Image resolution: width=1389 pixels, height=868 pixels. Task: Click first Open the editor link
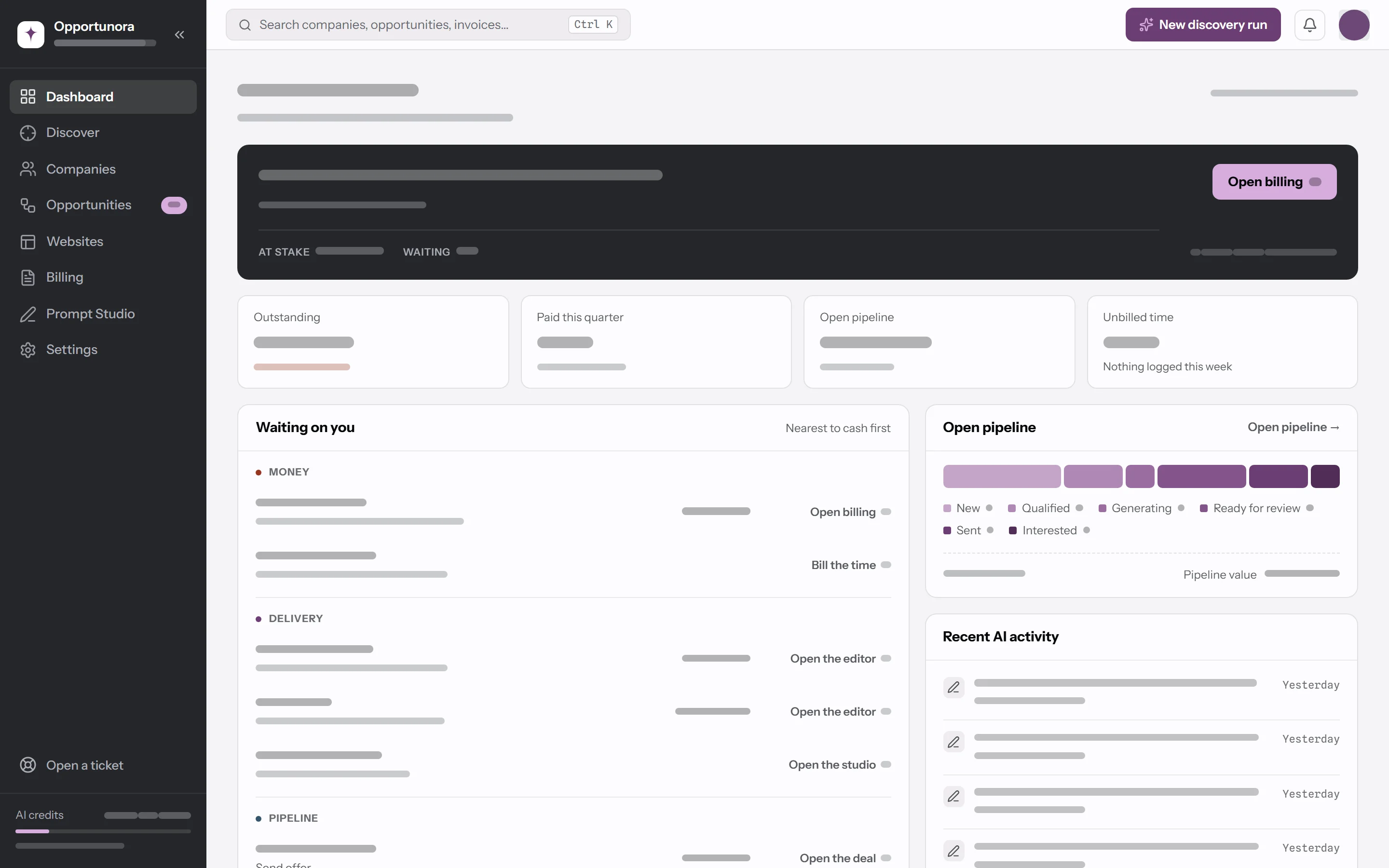pyautogui.click(x=840, y=658)
